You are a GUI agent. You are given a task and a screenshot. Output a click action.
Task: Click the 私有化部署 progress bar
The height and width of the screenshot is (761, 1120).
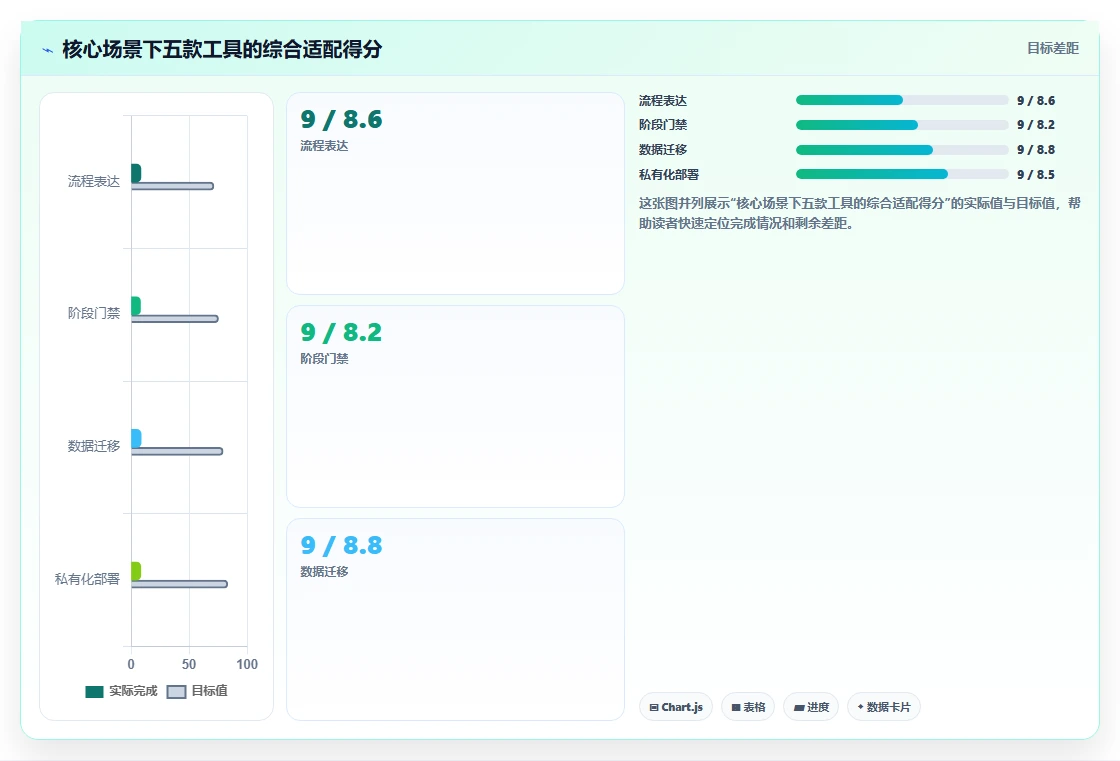(x=902, y=174)
